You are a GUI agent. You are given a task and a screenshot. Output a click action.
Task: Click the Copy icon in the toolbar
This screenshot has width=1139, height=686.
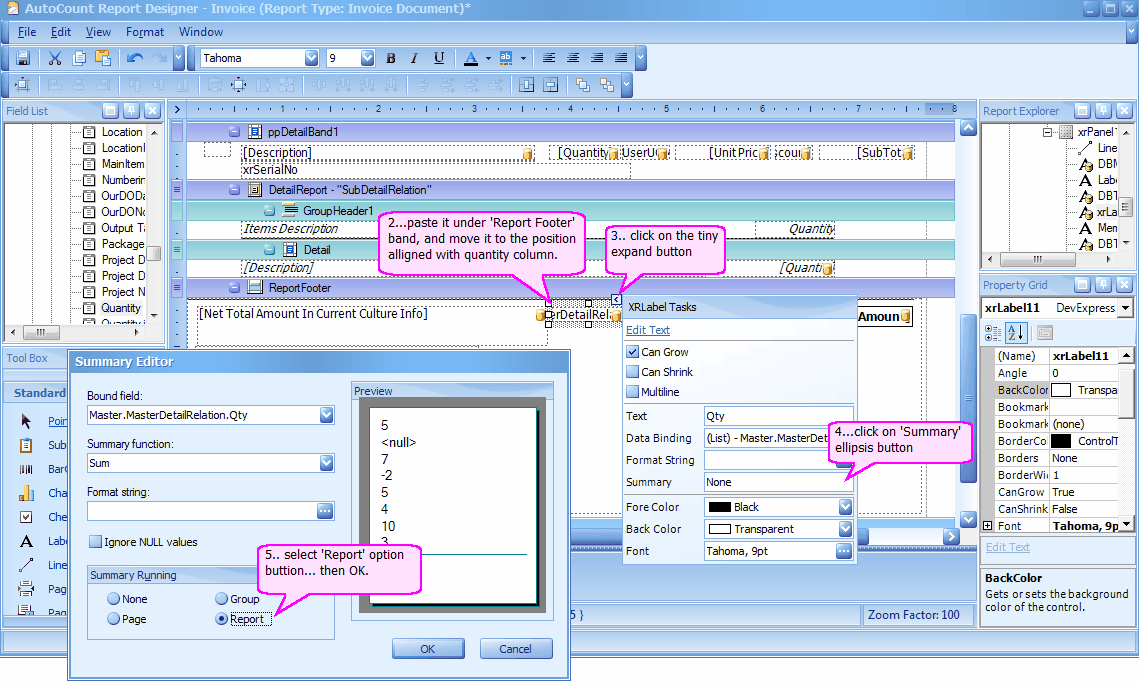pos(79,58)
